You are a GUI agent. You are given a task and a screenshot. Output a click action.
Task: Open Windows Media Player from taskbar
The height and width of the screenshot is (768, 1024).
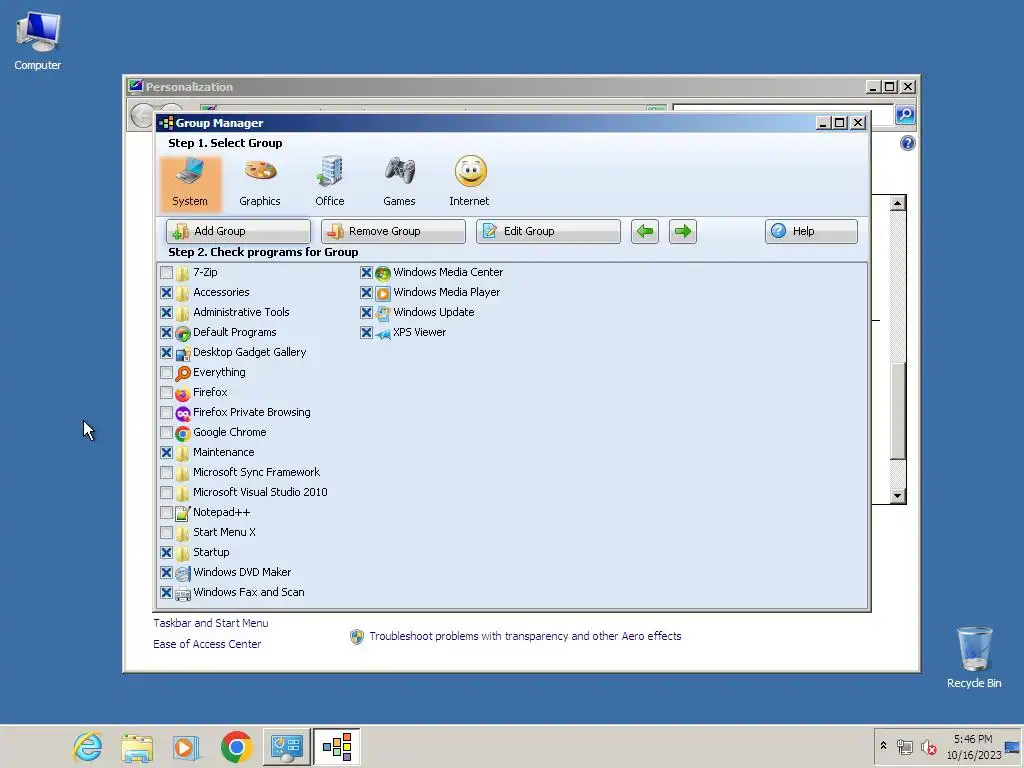click(x=186, y=746)
